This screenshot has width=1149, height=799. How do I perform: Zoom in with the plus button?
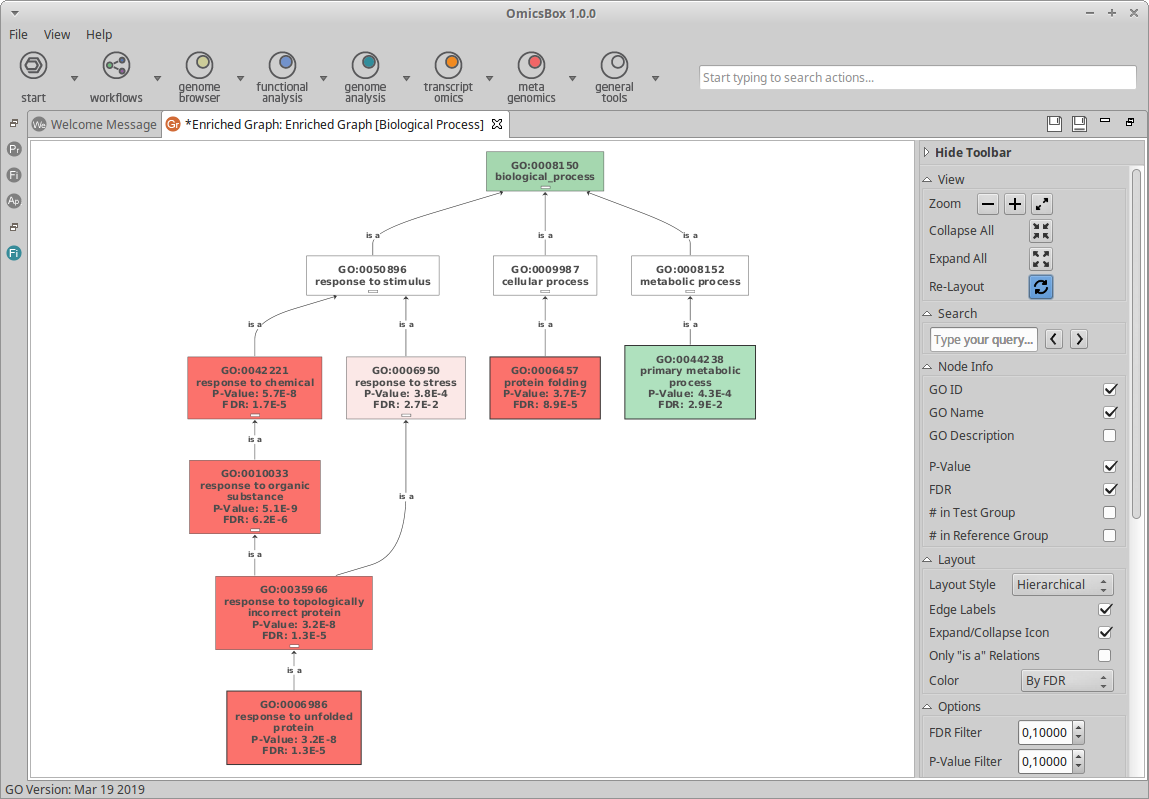(1015, 204)
